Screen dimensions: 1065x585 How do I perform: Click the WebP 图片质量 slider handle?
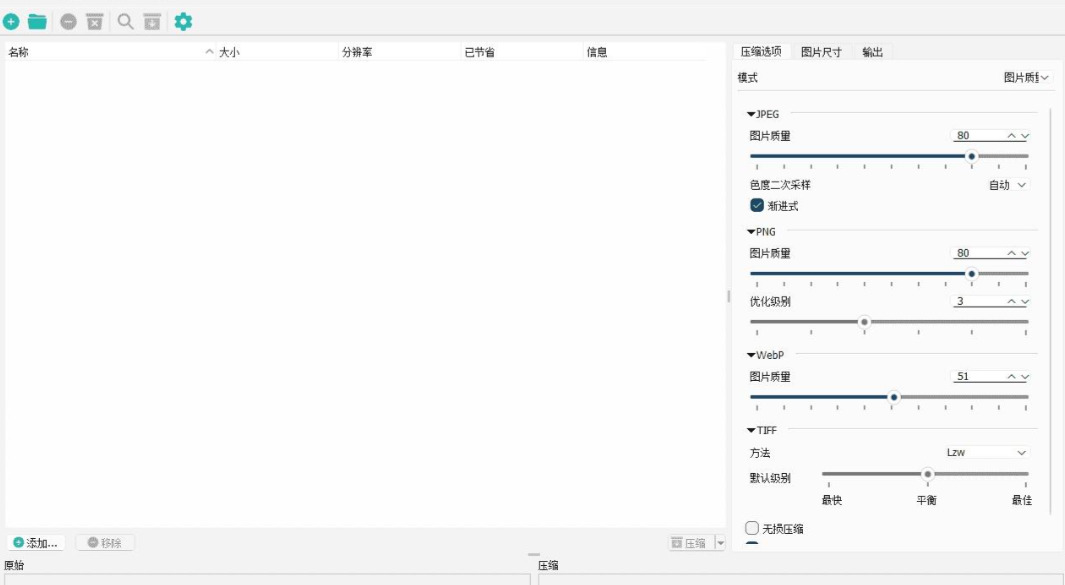894,397
